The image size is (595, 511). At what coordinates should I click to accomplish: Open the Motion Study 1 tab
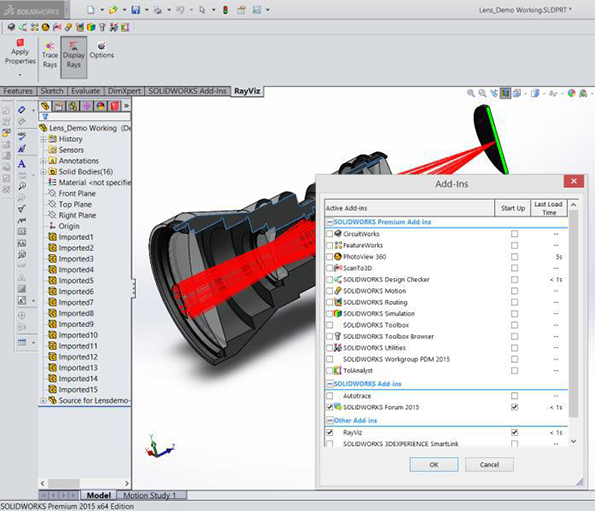(150, 495)
